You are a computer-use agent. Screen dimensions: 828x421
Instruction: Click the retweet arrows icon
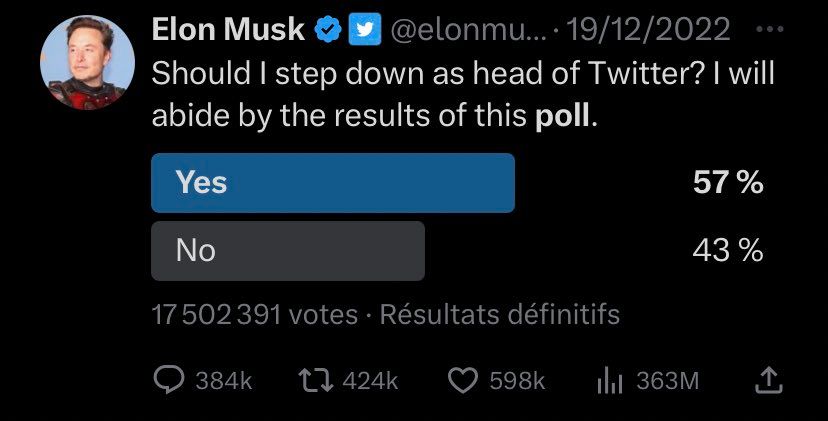pyautogui.click(x=316, y=380)
